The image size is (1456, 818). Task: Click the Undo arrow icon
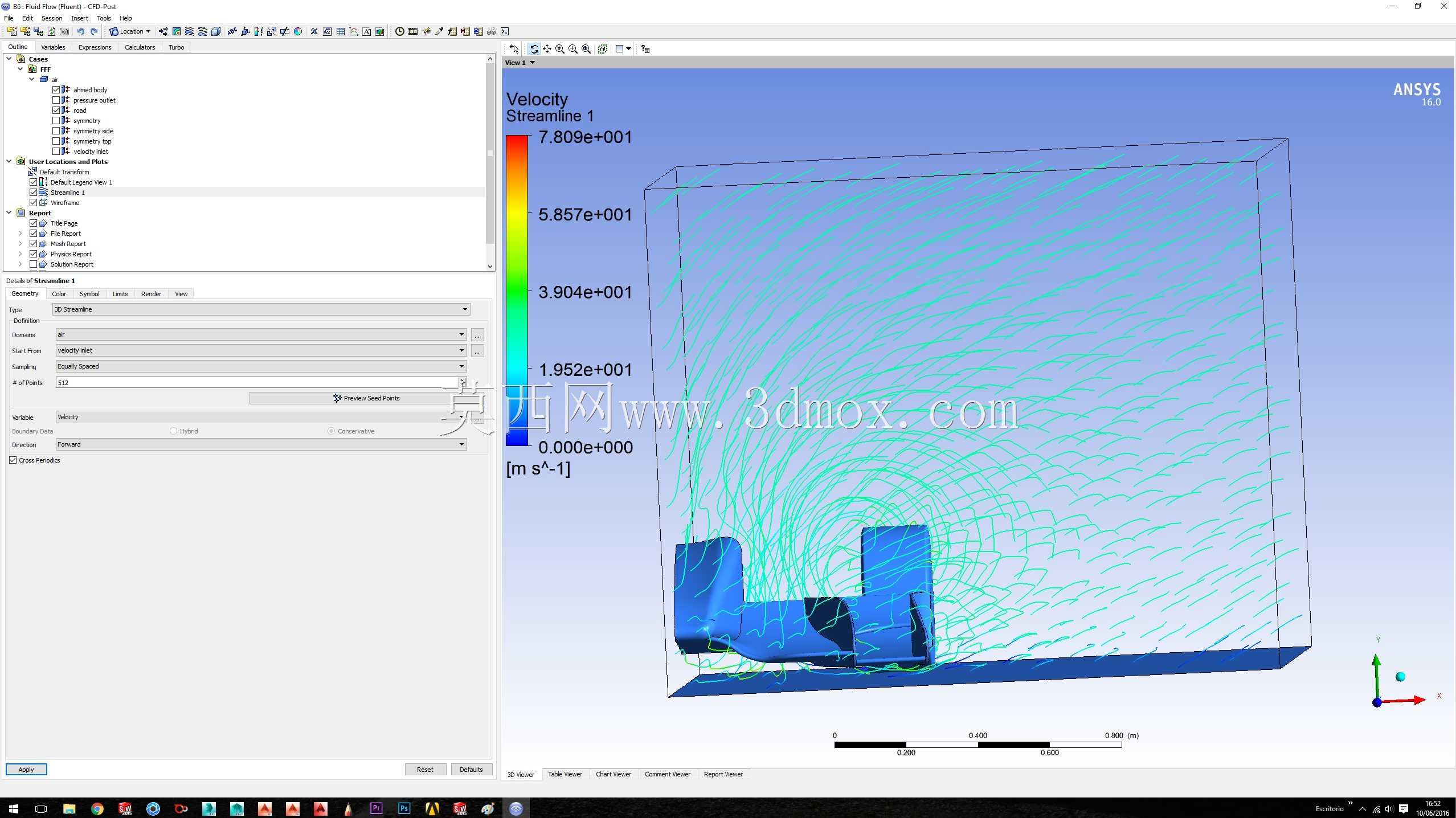80,31
